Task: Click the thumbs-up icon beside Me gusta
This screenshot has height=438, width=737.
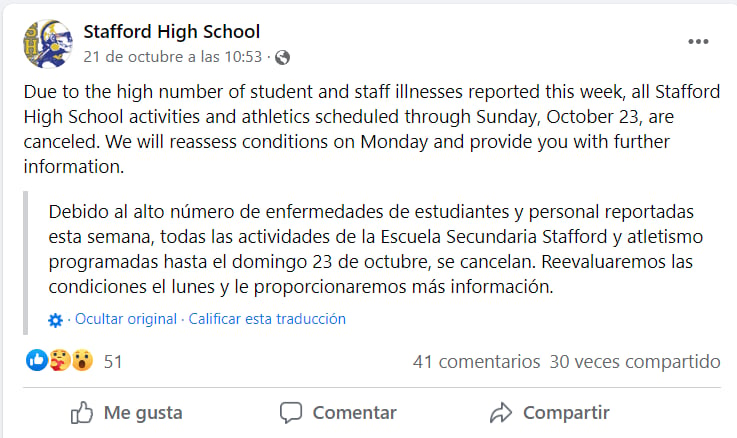Action: pyautogui.click(x=81, y=413)
